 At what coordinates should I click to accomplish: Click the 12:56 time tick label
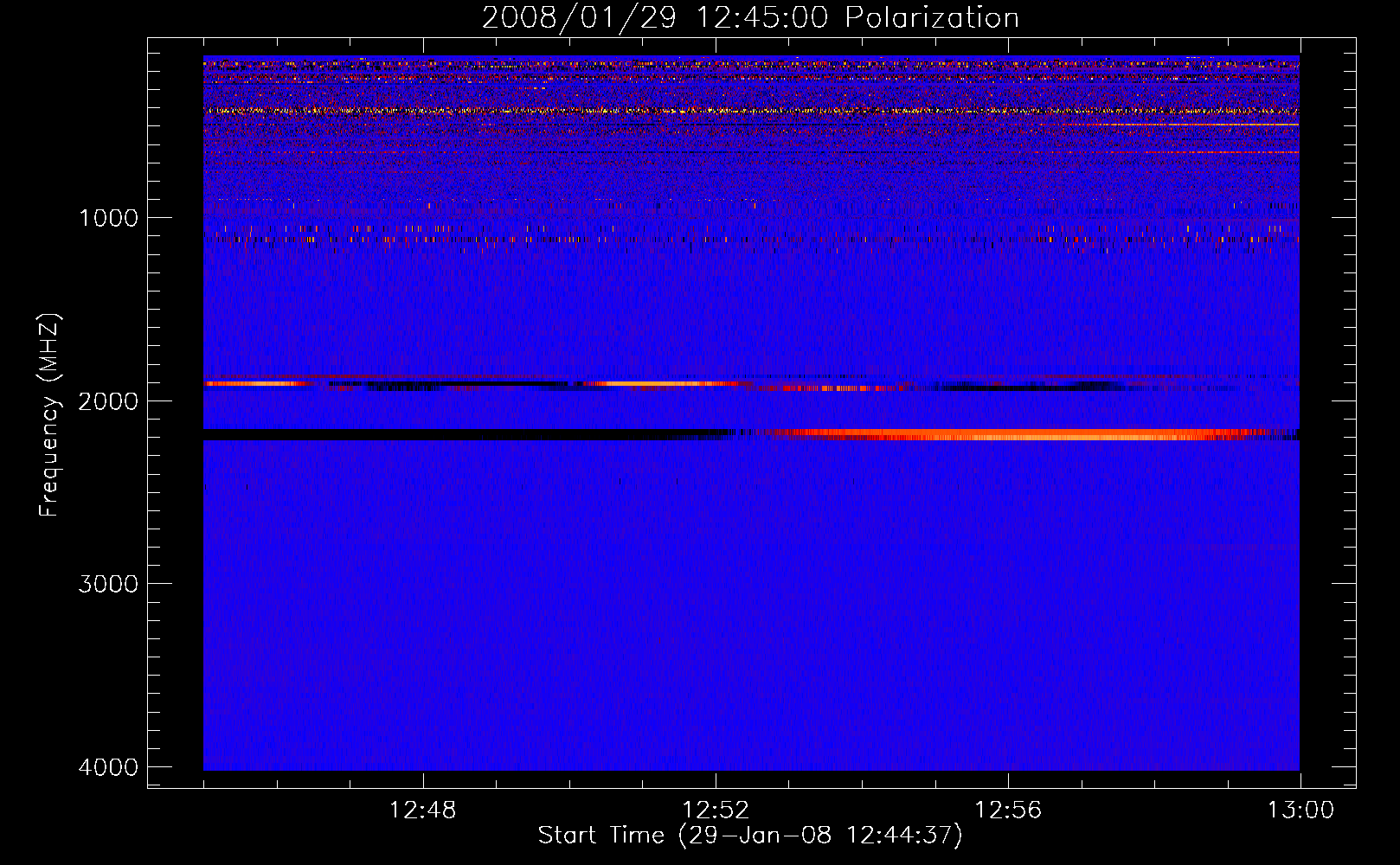(x=1008, y=811)
